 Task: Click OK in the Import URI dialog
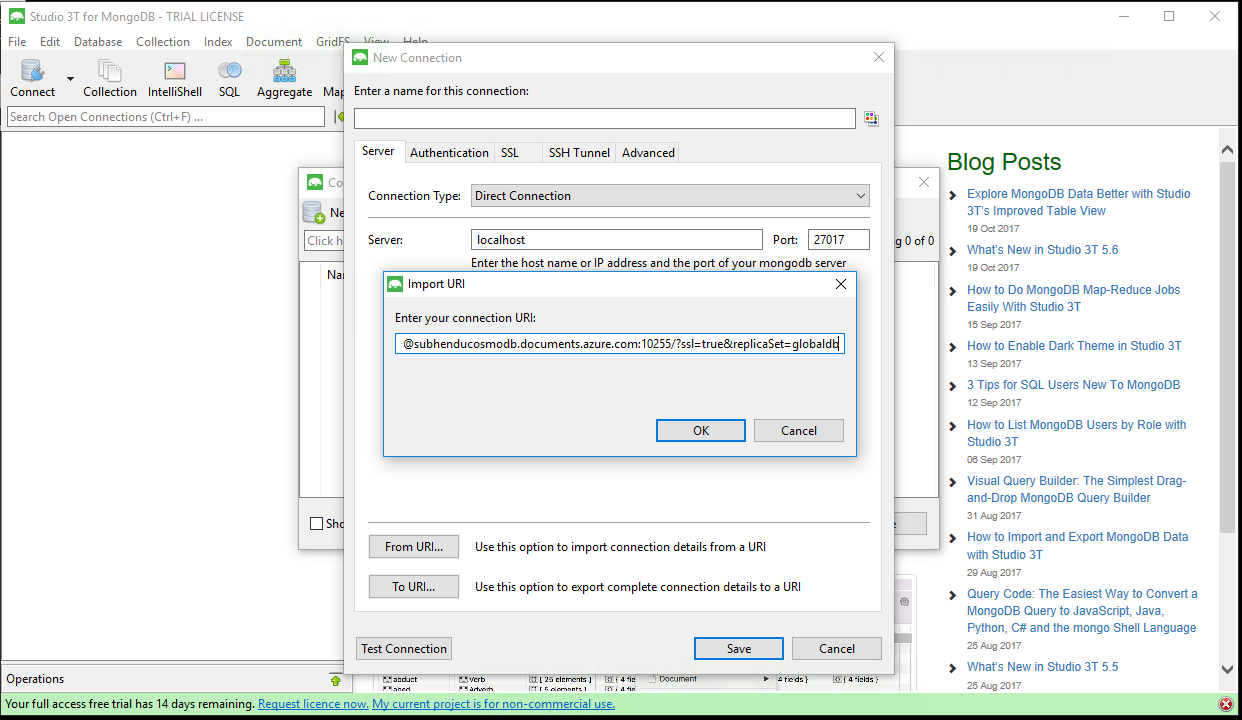coord(701,430)
